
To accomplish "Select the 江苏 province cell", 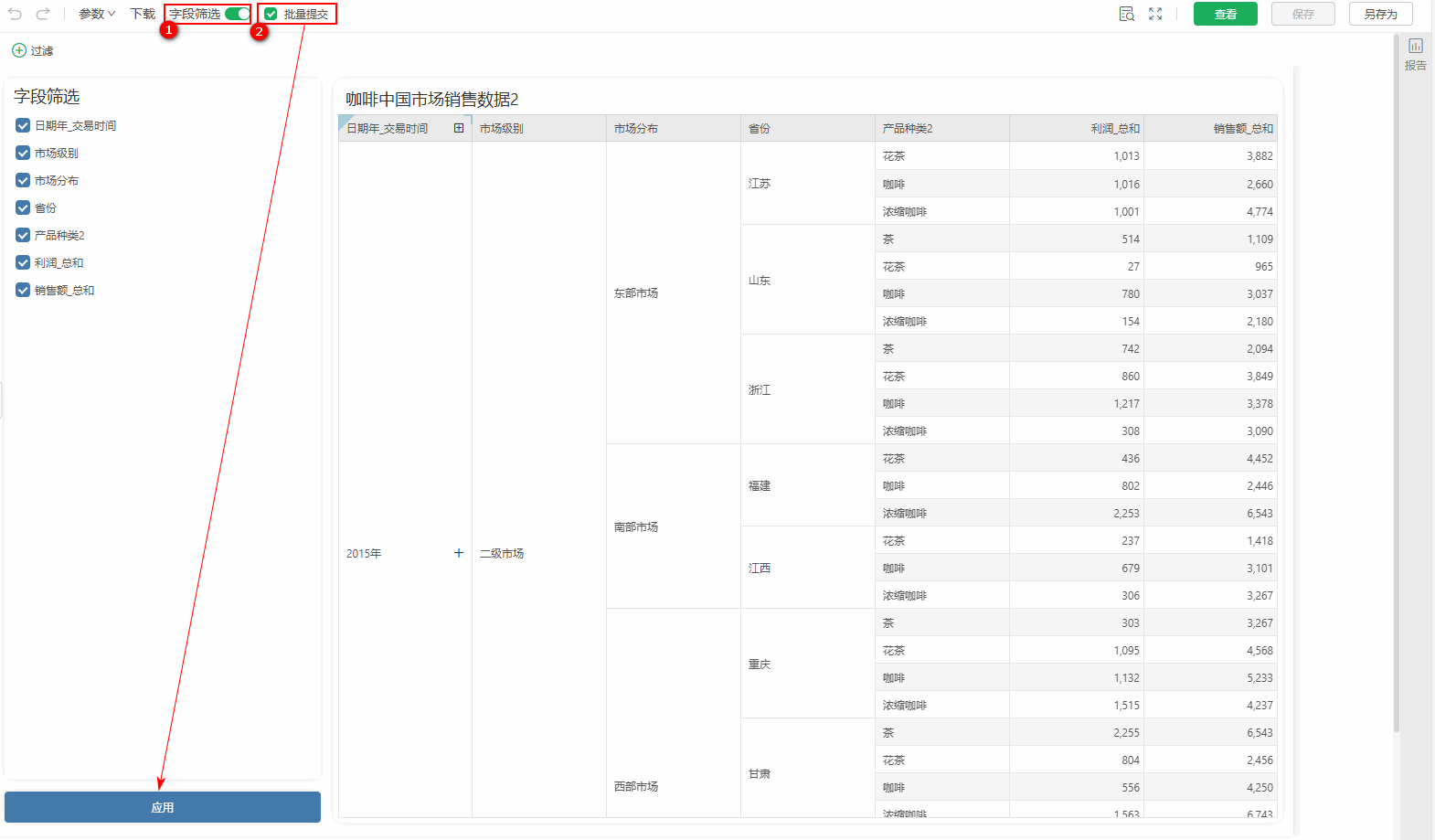I will pos(808,183).
